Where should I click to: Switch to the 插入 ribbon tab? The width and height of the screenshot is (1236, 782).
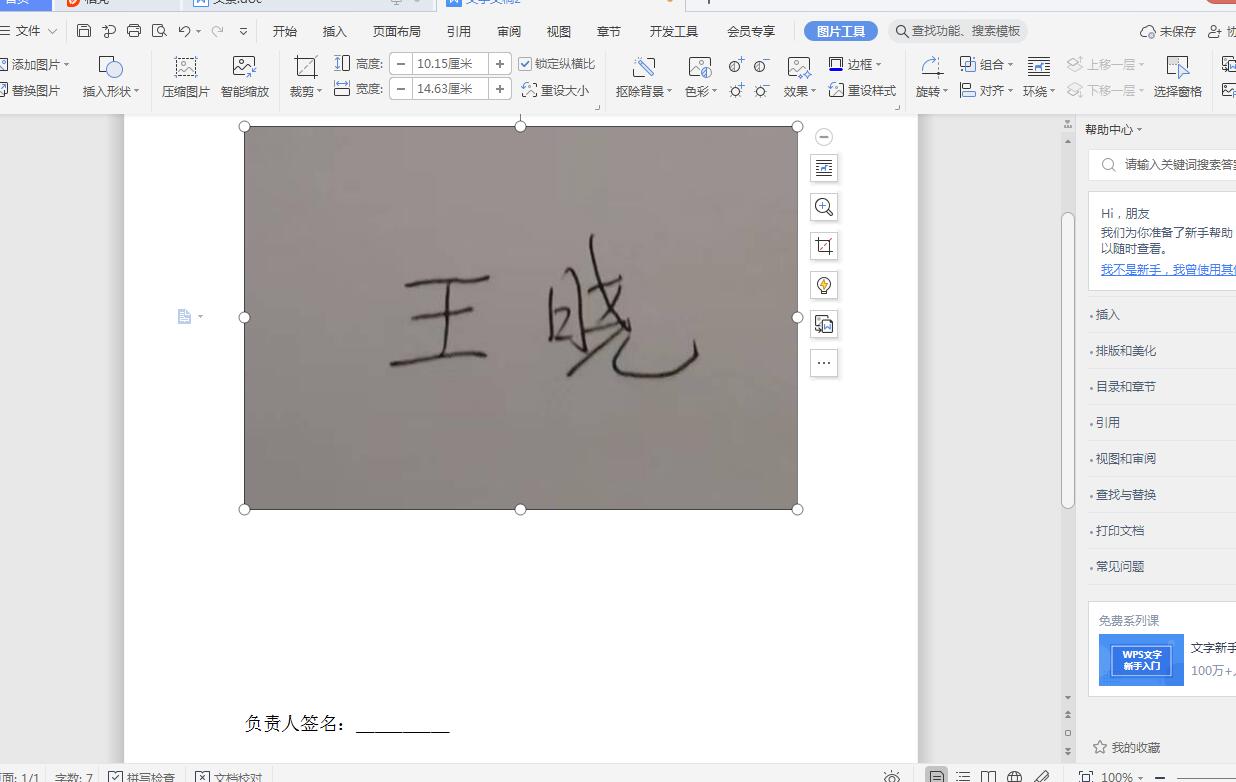point(333,30)
